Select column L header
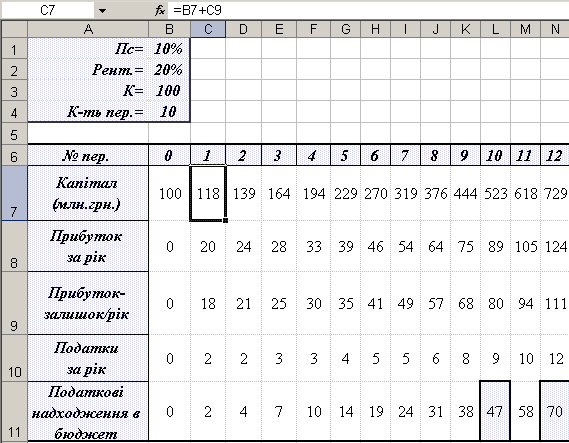This screenshot has height=443, width=569. pos(495,29)
